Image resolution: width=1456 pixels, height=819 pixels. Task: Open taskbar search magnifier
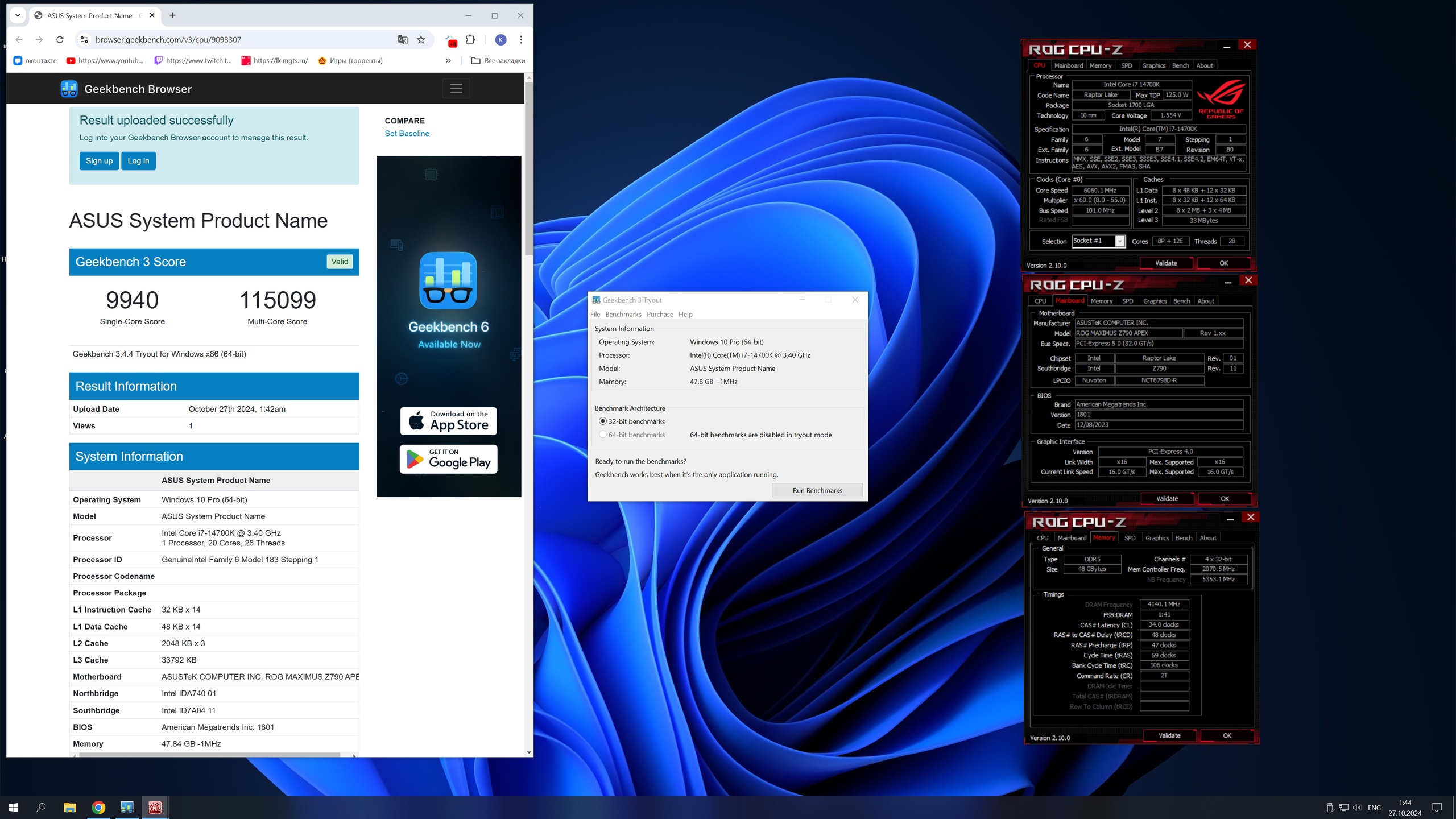(41, 807)
